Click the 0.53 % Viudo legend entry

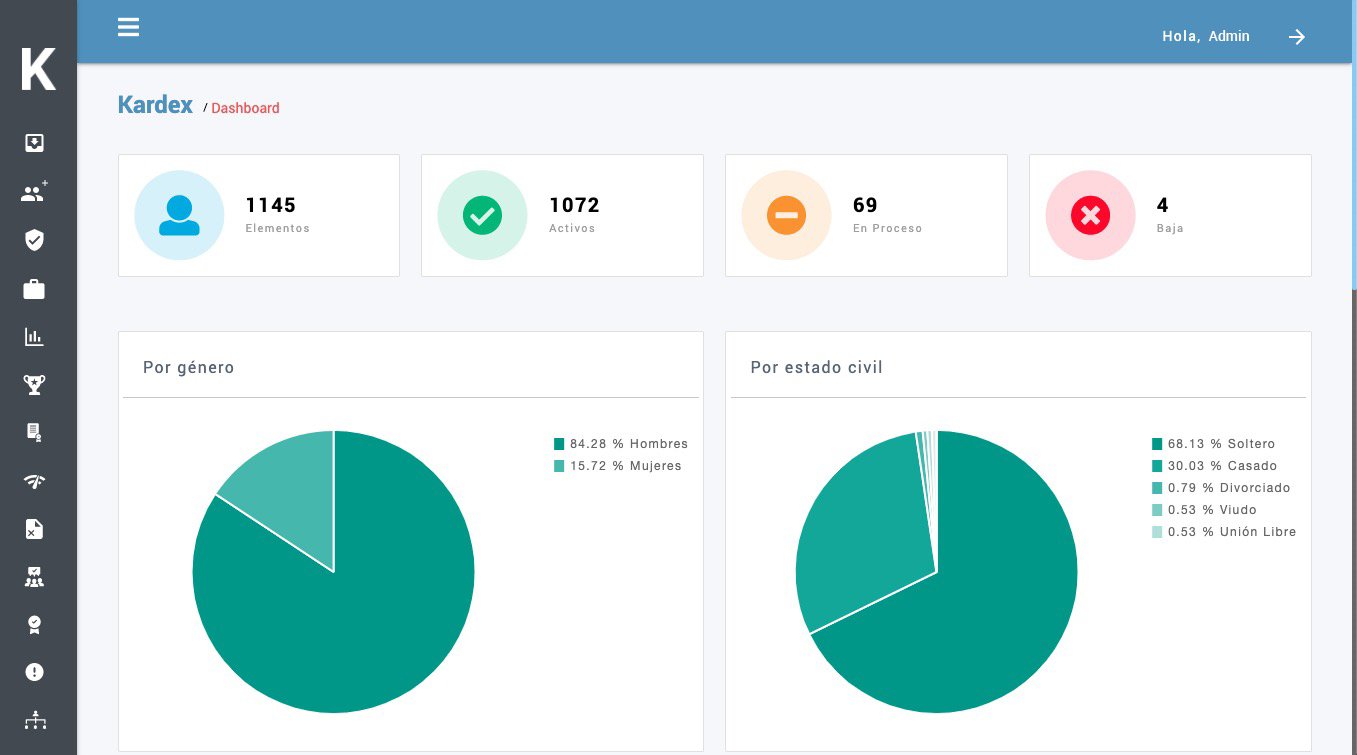[1204, 510]
